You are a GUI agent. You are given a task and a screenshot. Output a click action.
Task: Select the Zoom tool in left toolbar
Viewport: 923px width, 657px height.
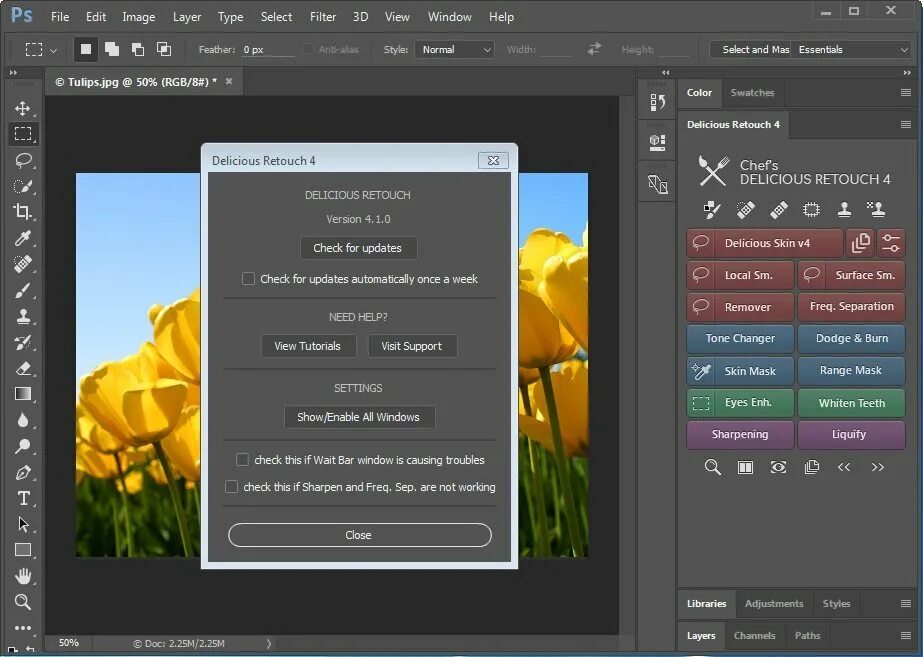(23, 602)
